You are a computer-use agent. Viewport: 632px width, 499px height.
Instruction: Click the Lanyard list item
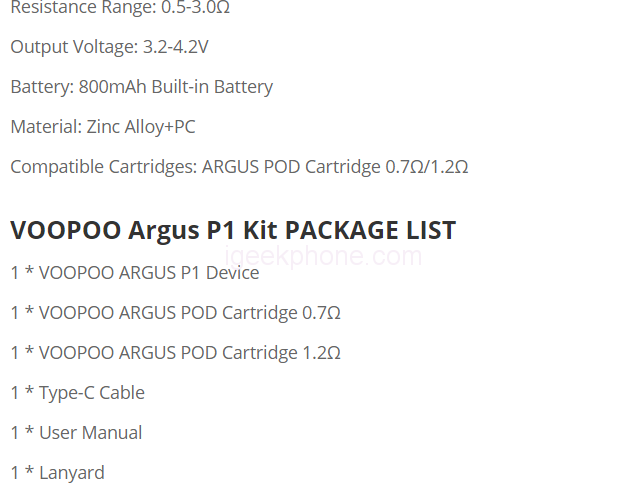click(58, 473)
